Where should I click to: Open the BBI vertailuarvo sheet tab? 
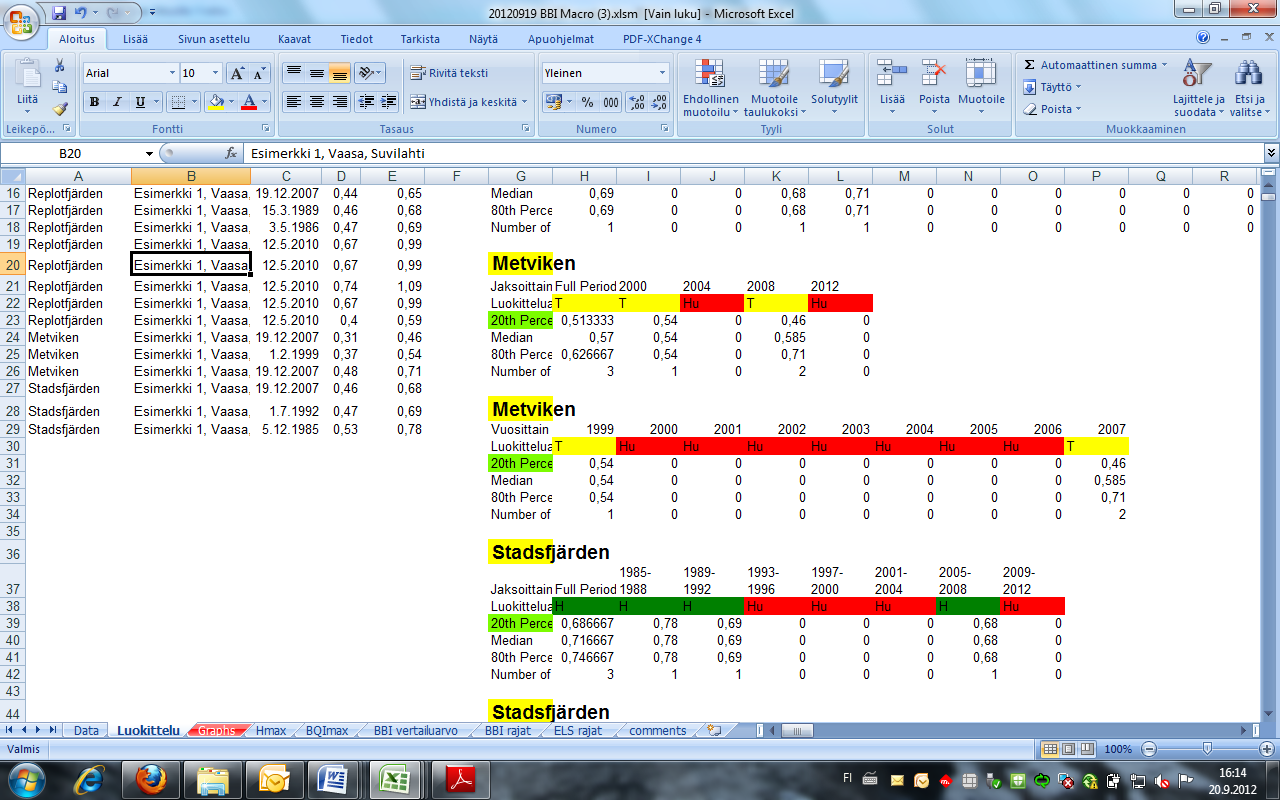tap(416, 731)
